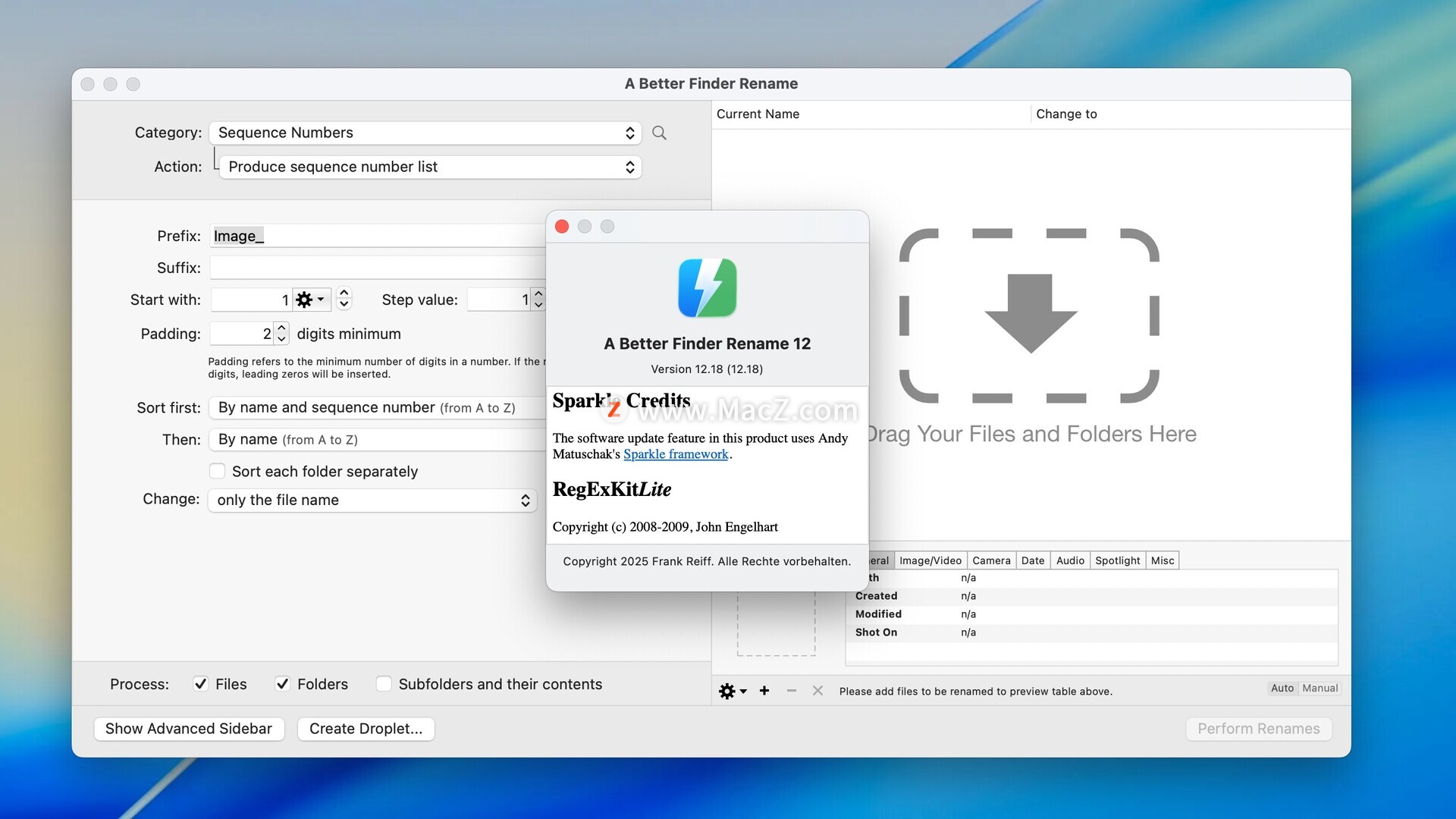Image resolution: width=1456 pixels, height=819 pixels.
Task: Check Sort each folder separately
Action: coord(218,472)
